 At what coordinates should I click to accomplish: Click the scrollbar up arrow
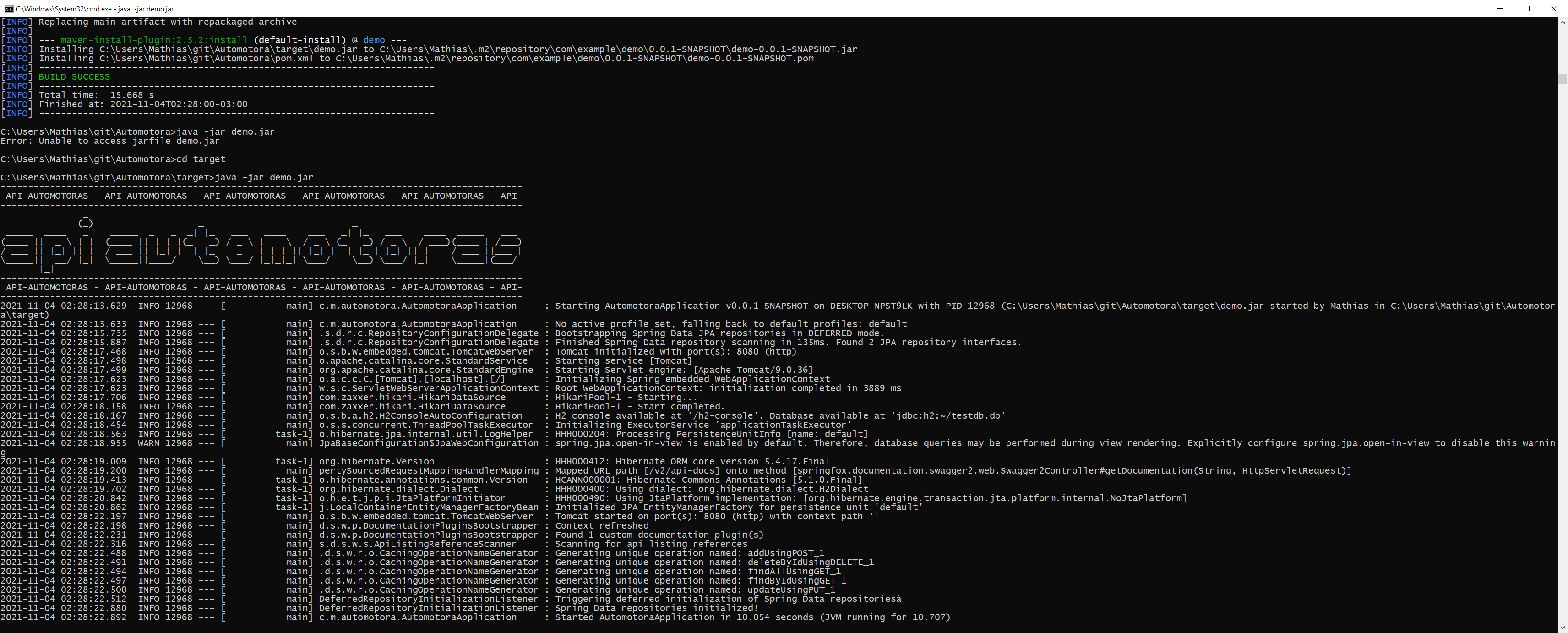click(1563, 22)
